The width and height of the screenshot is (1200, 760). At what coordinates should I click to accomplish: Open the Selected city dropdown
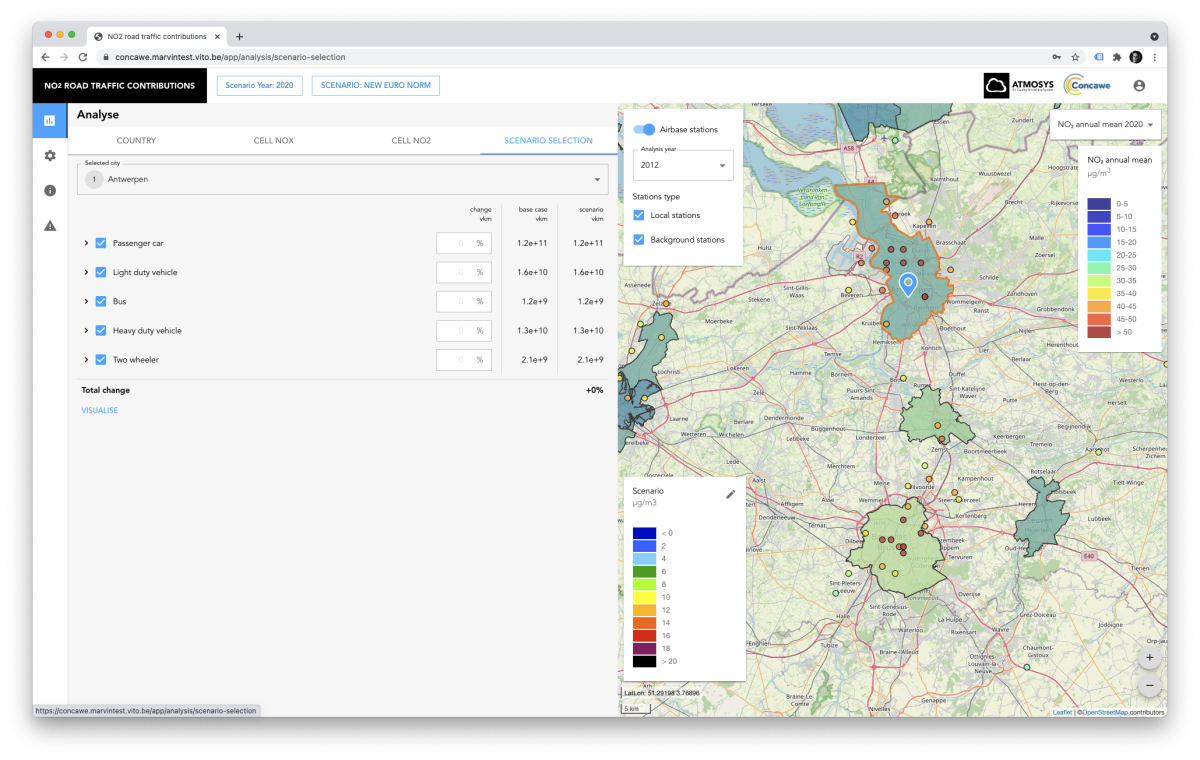tap(342, 179)
